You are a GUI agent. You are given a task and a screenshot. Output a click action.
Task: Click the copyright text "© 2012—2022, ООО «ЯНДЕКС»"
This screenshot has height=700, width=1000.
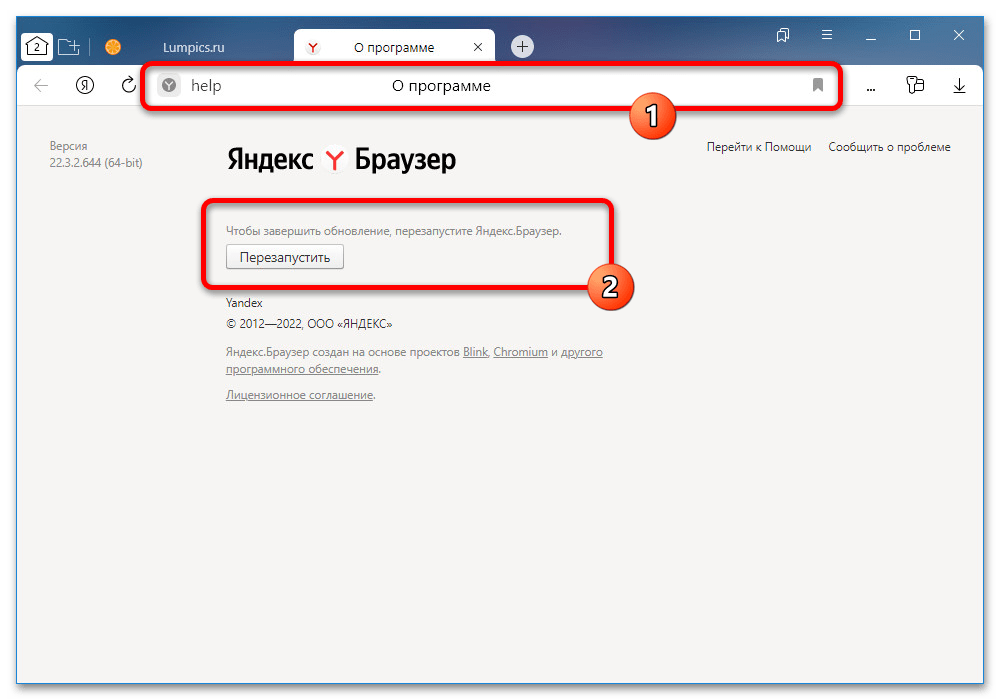pos(309,324)
